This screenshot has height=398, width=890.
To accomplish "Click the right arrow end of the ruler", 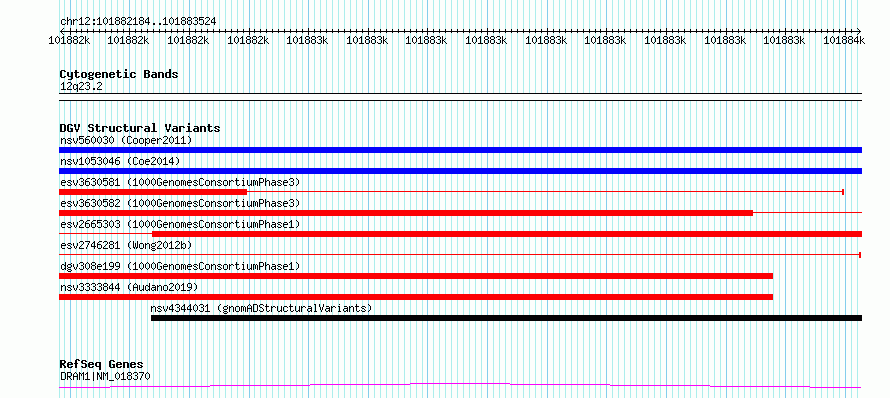I will [x=859, y=31].
